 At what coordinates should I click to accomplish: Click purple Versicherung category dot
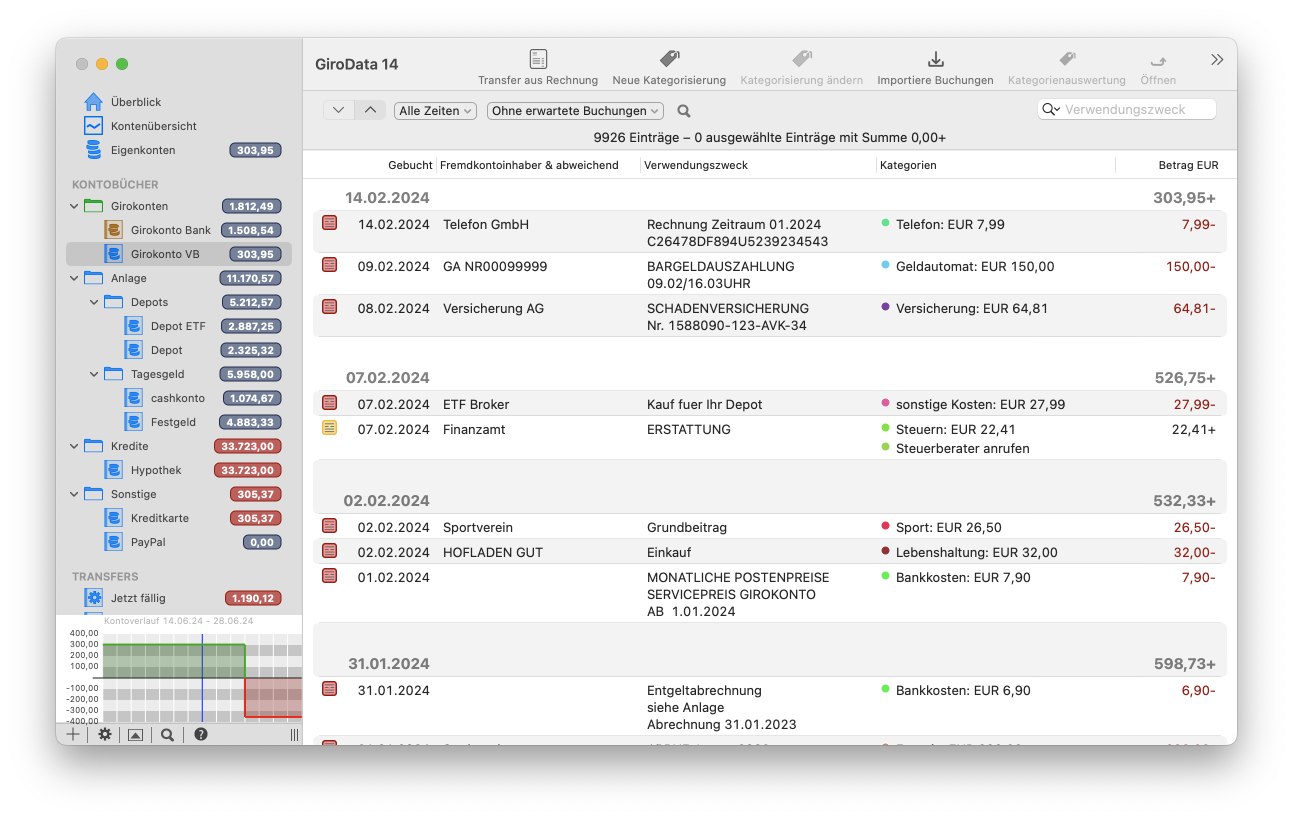point(885,307)
